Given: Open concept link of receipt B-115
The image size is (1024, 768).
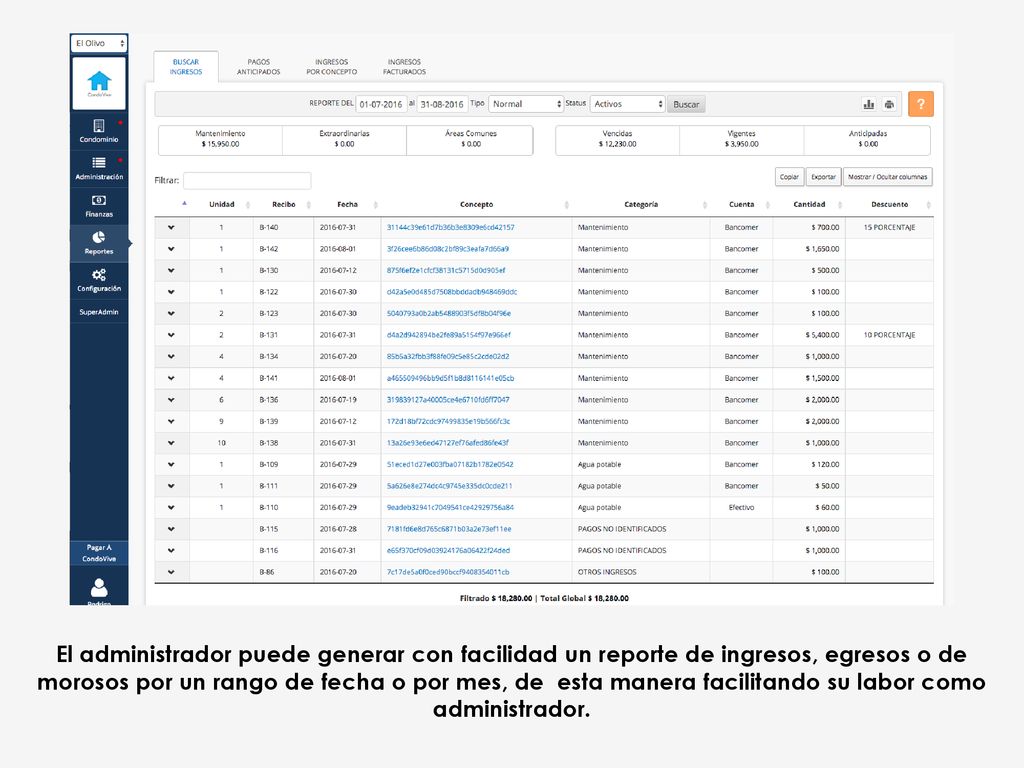Looking at the screenshot, I should [x=449, y=529].
